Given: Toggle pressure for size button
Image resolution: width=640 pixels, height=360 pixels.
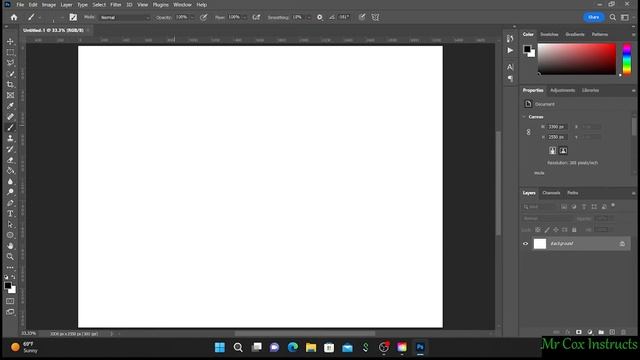Looking at the screenshot, I should point(362,17).
